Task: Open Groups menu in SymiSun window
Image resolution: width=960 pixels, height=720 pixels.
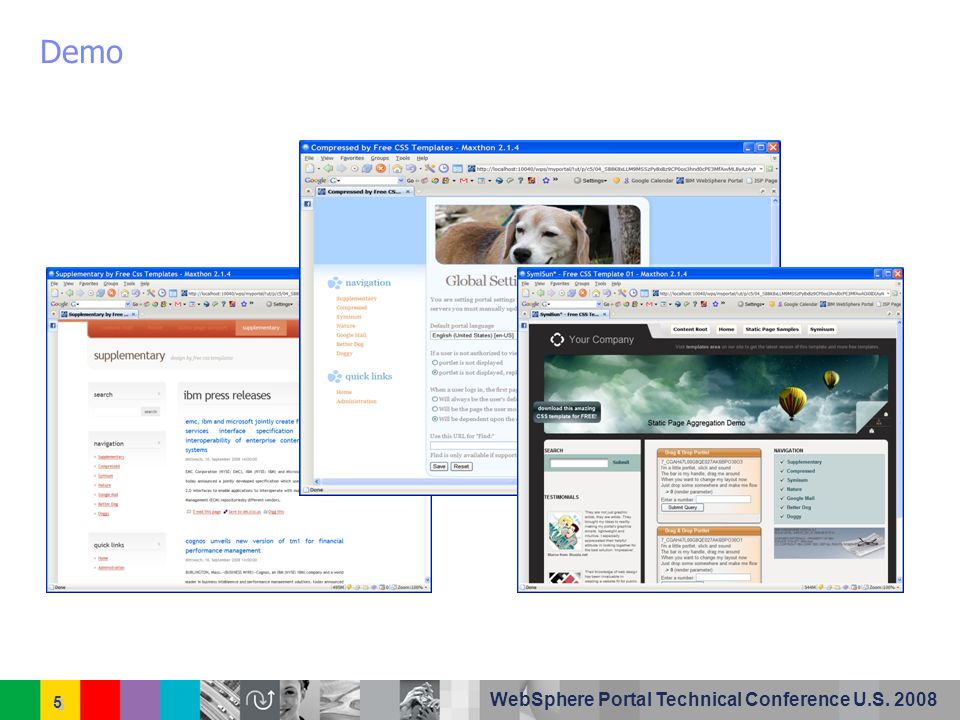Action: tap(582, 283)
